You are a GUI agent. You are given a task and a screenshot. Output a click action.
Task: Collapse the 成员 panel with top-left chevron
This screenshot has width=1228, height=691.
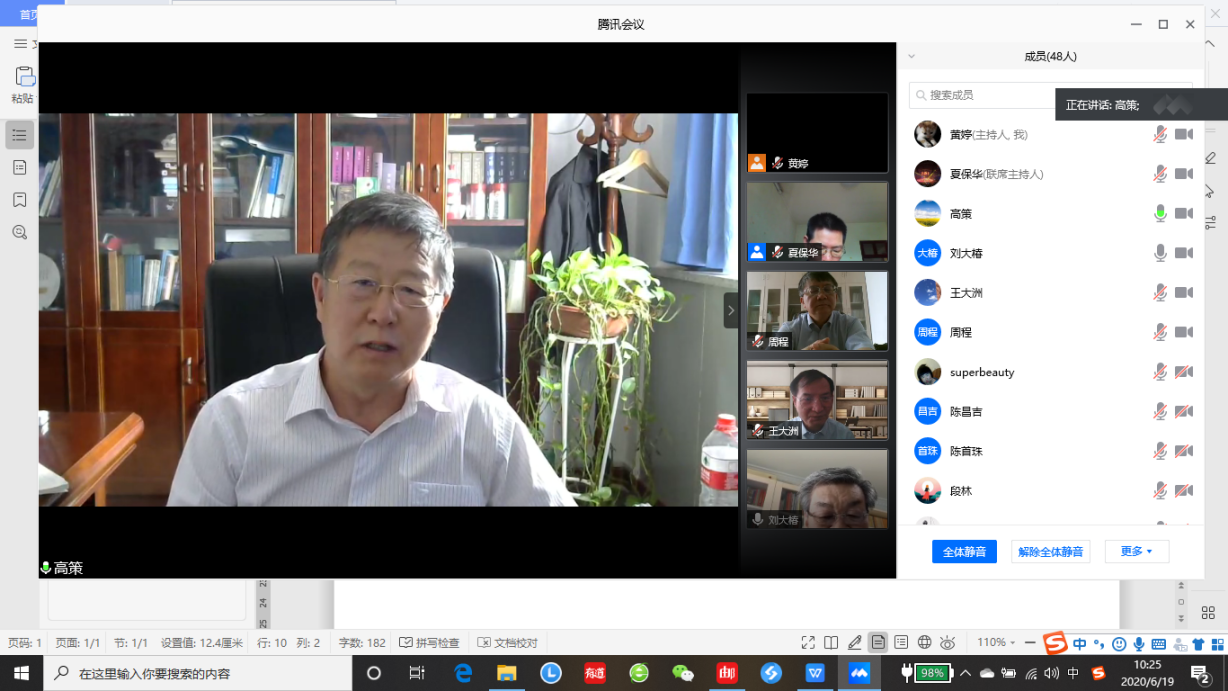[911, 57]
